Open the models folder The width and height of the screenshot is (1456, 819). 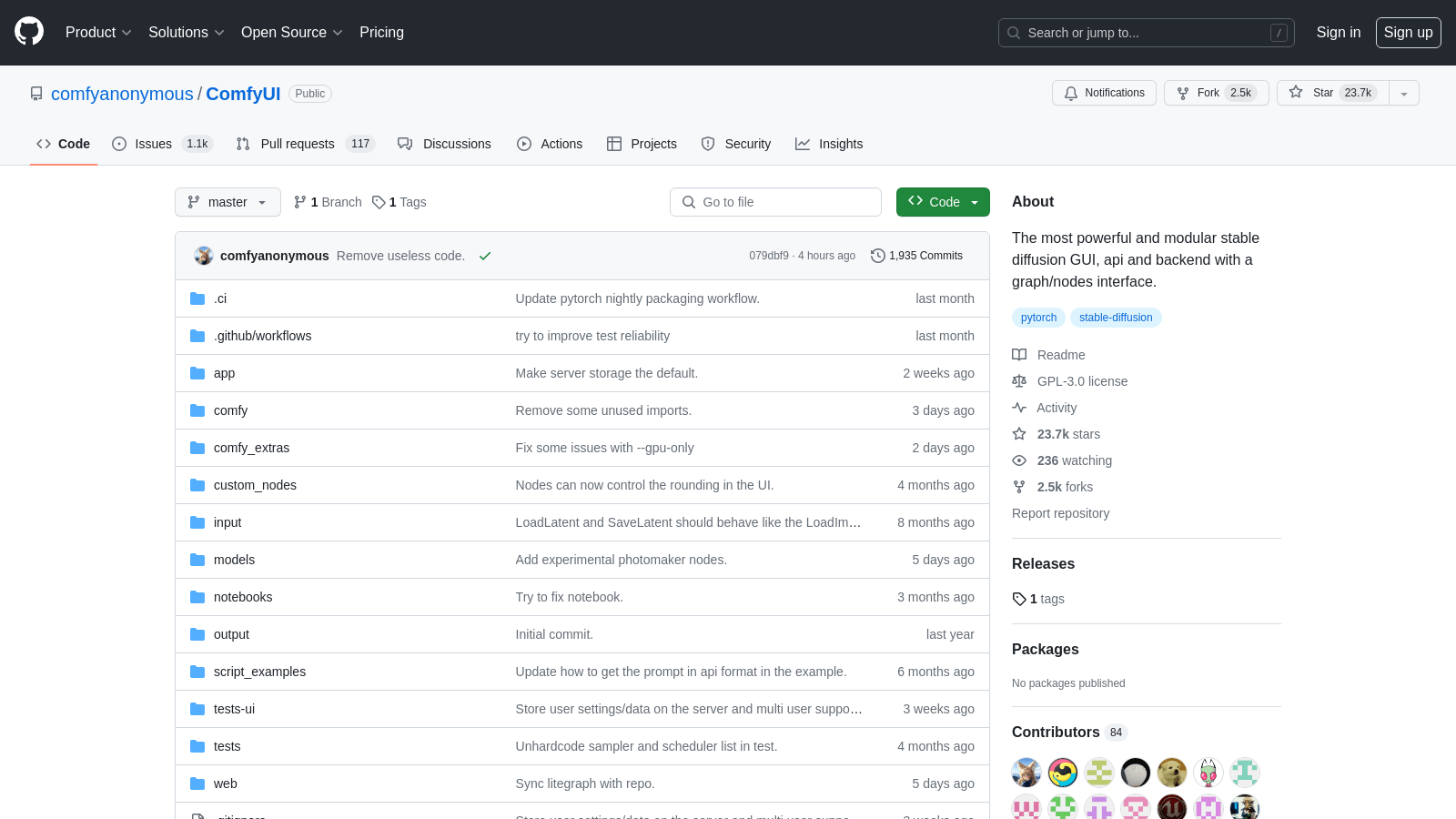point(234,560)
